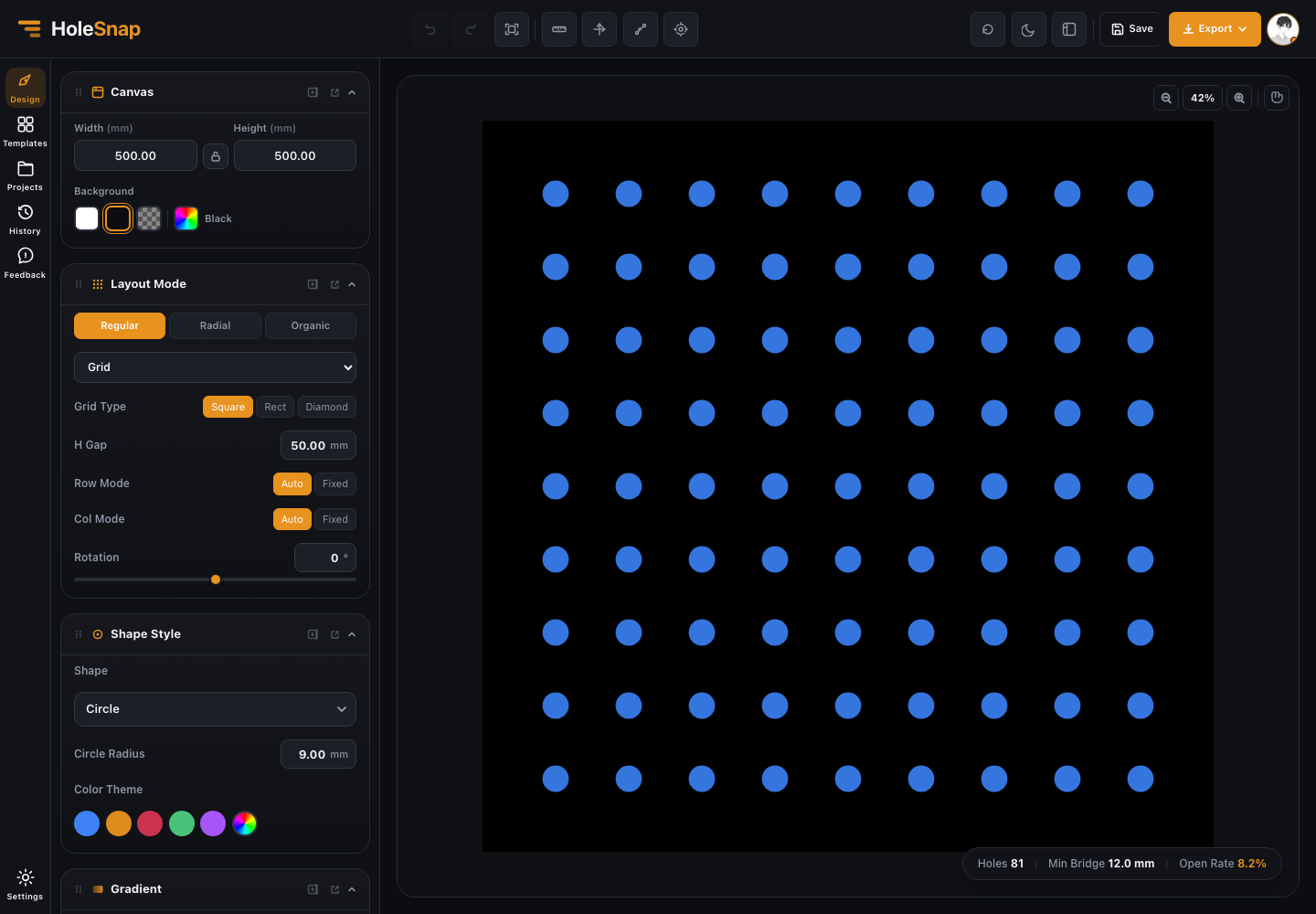This screenshot has width=1316, height=914.
Task: Open the Export dropdown menu
Action: click(x=1215, y=29)
